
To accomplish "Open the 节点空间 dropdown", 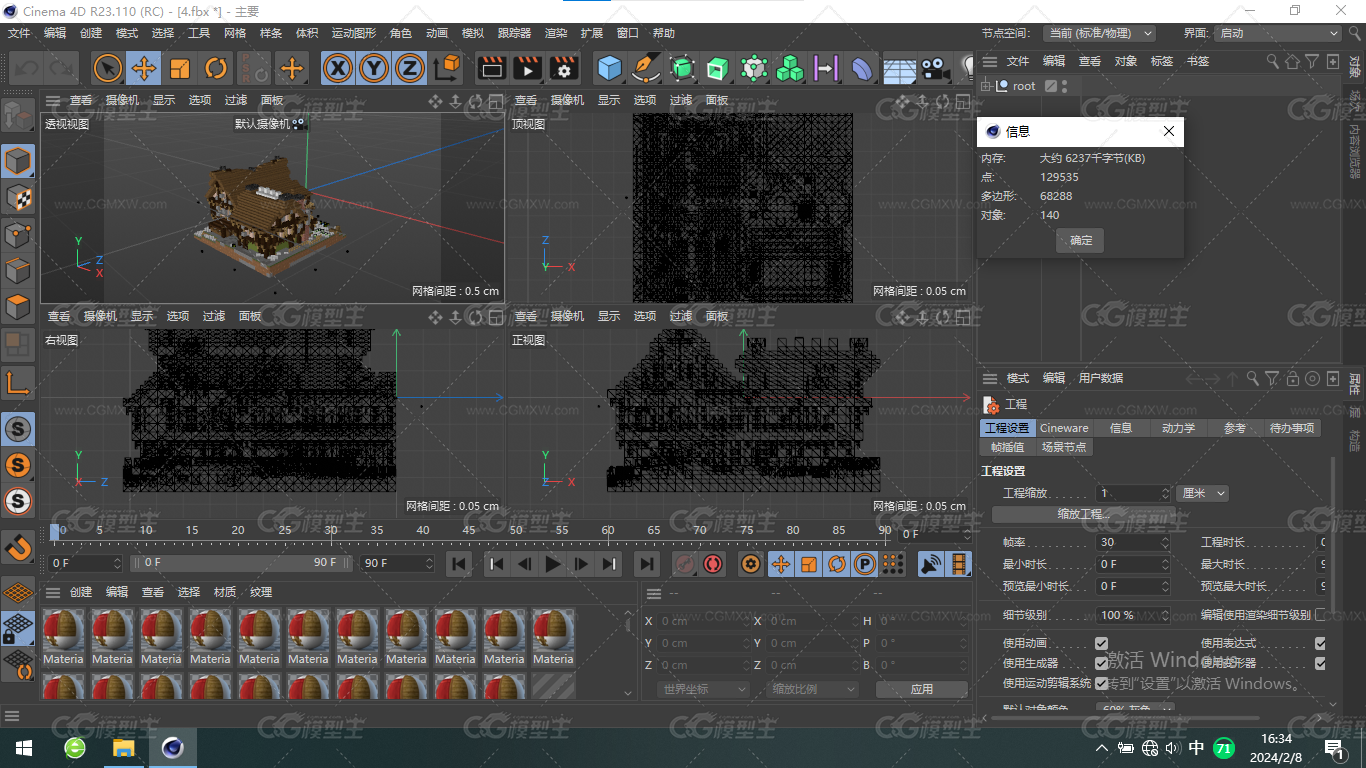I will (x=1100, y=33).
